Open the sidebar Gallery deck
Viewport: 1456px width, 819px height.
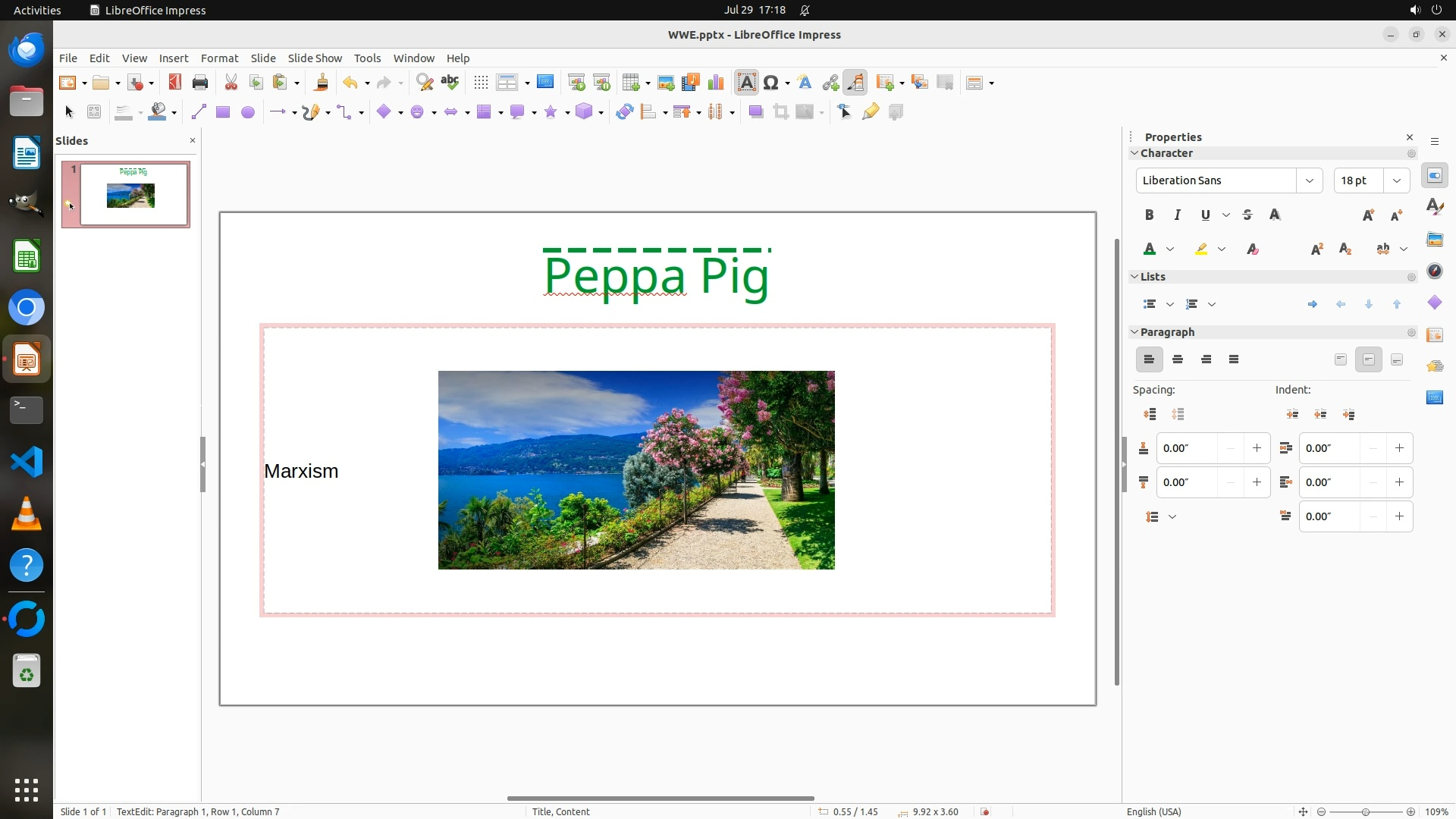pyautogui.click(x=1434, y=240)
